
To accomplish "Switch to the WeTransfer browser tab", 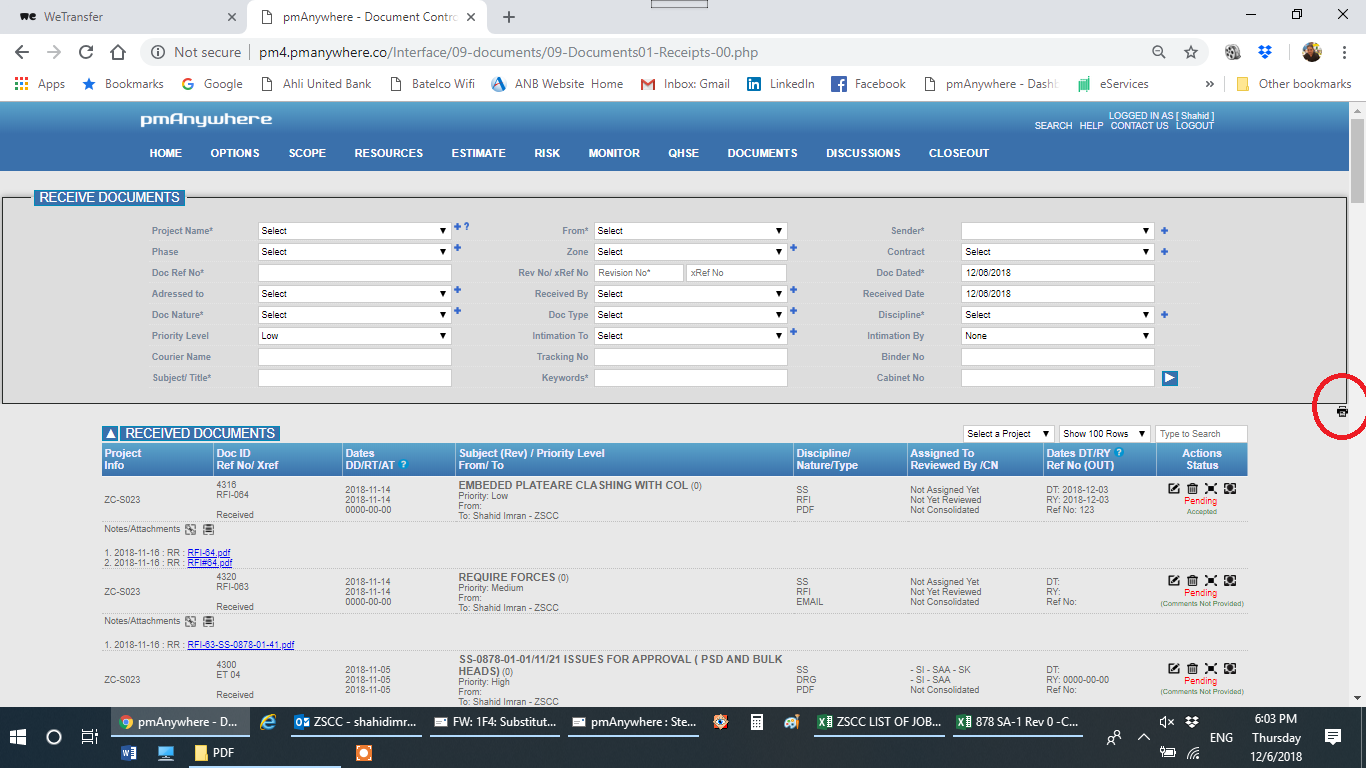I will click(120, 17).
